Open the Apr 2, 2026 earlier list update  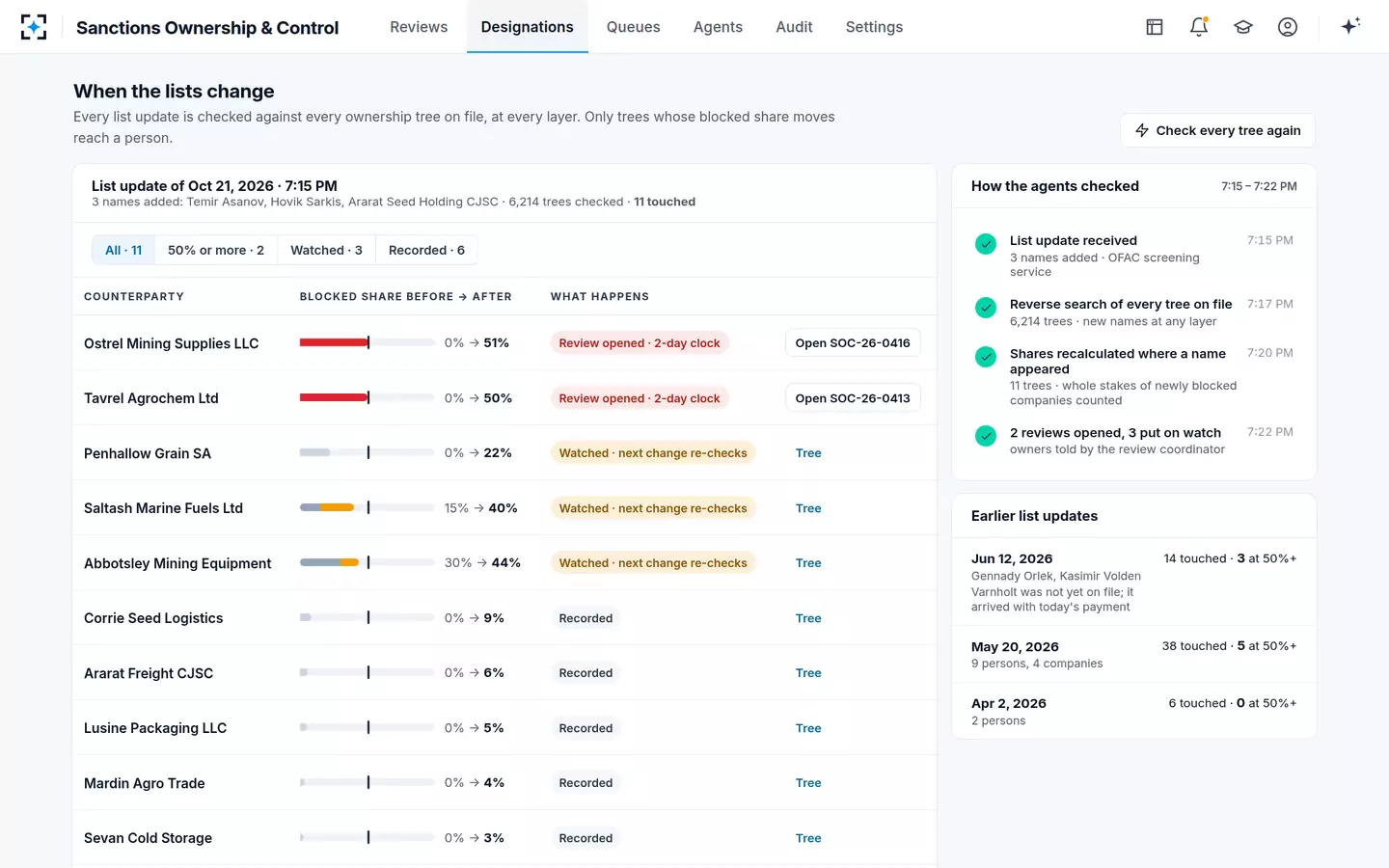(x=1134, y=712)
